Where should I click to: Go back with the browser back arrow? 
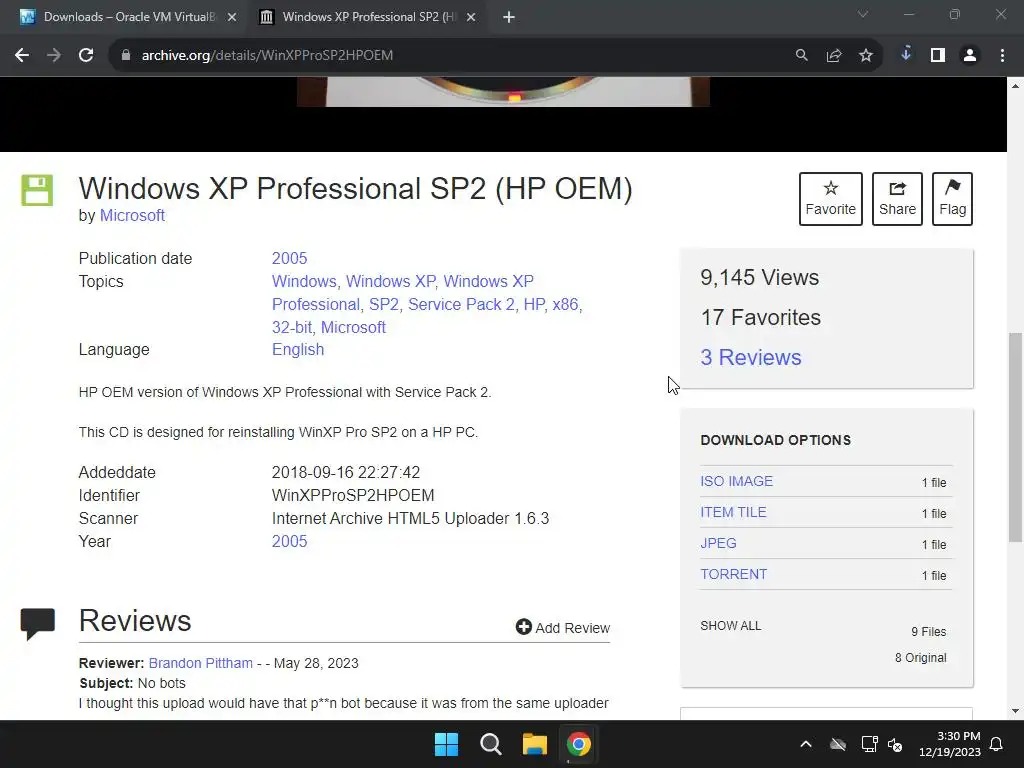coord(22,56)
